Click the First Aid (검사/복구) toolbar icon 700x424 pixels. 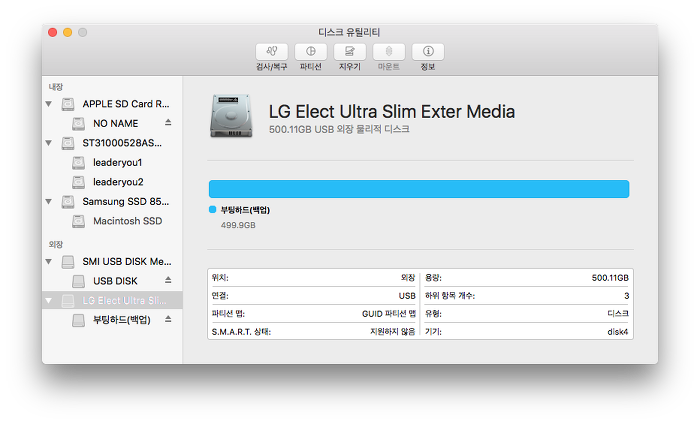click(x=271, y=52)
